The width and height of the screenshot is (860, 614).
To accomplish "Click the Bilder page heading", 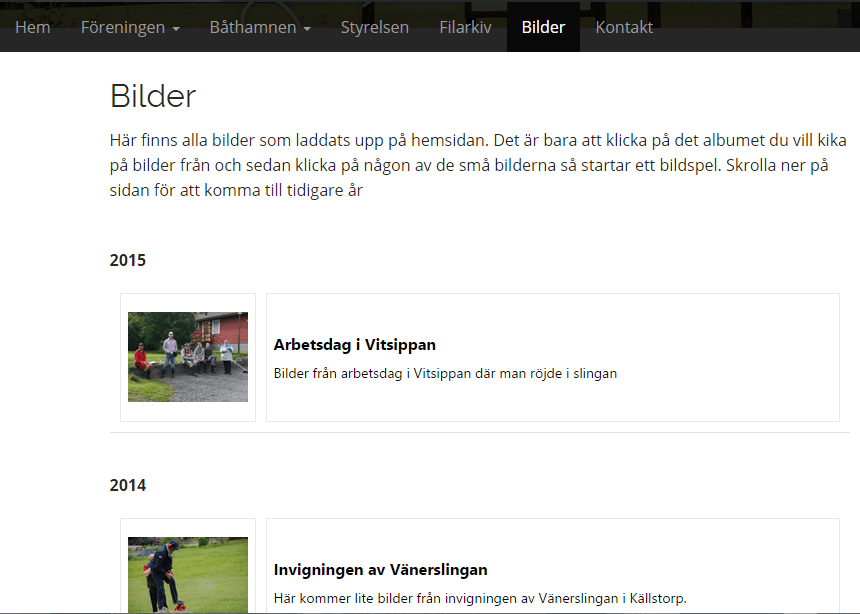I will (x=153, y=96).
